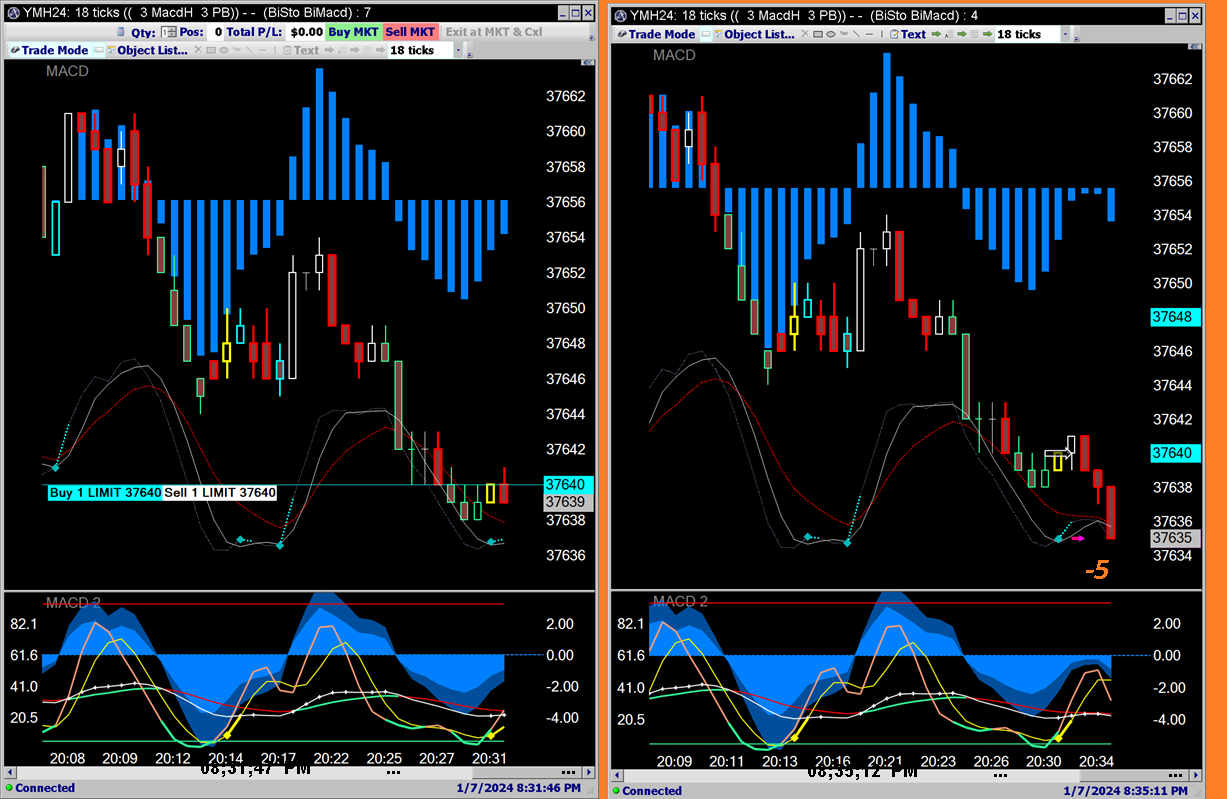Open 18 ticks interval dropdown in right window
Screen dimensions: 1227x799
click(1065, 34)
